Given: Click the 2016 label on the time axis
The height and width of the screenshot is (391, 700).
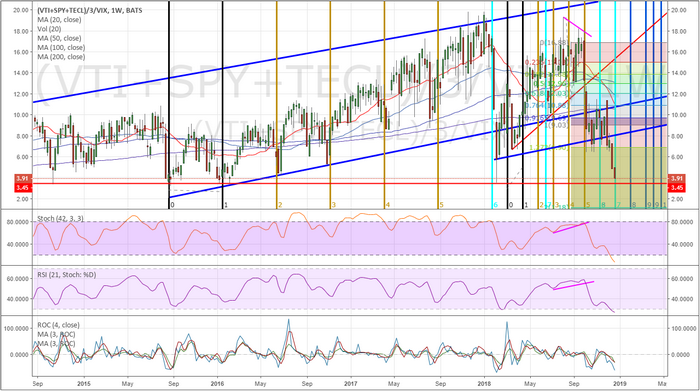Looking at the screenshot, I should (x=217, y=383).
